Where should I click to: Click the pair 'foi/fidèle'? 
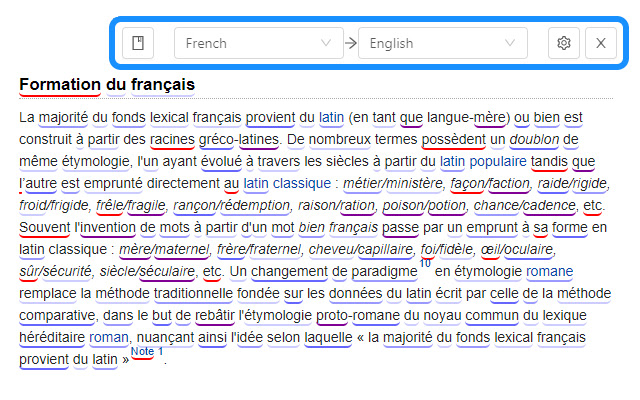tap(447, 250)
